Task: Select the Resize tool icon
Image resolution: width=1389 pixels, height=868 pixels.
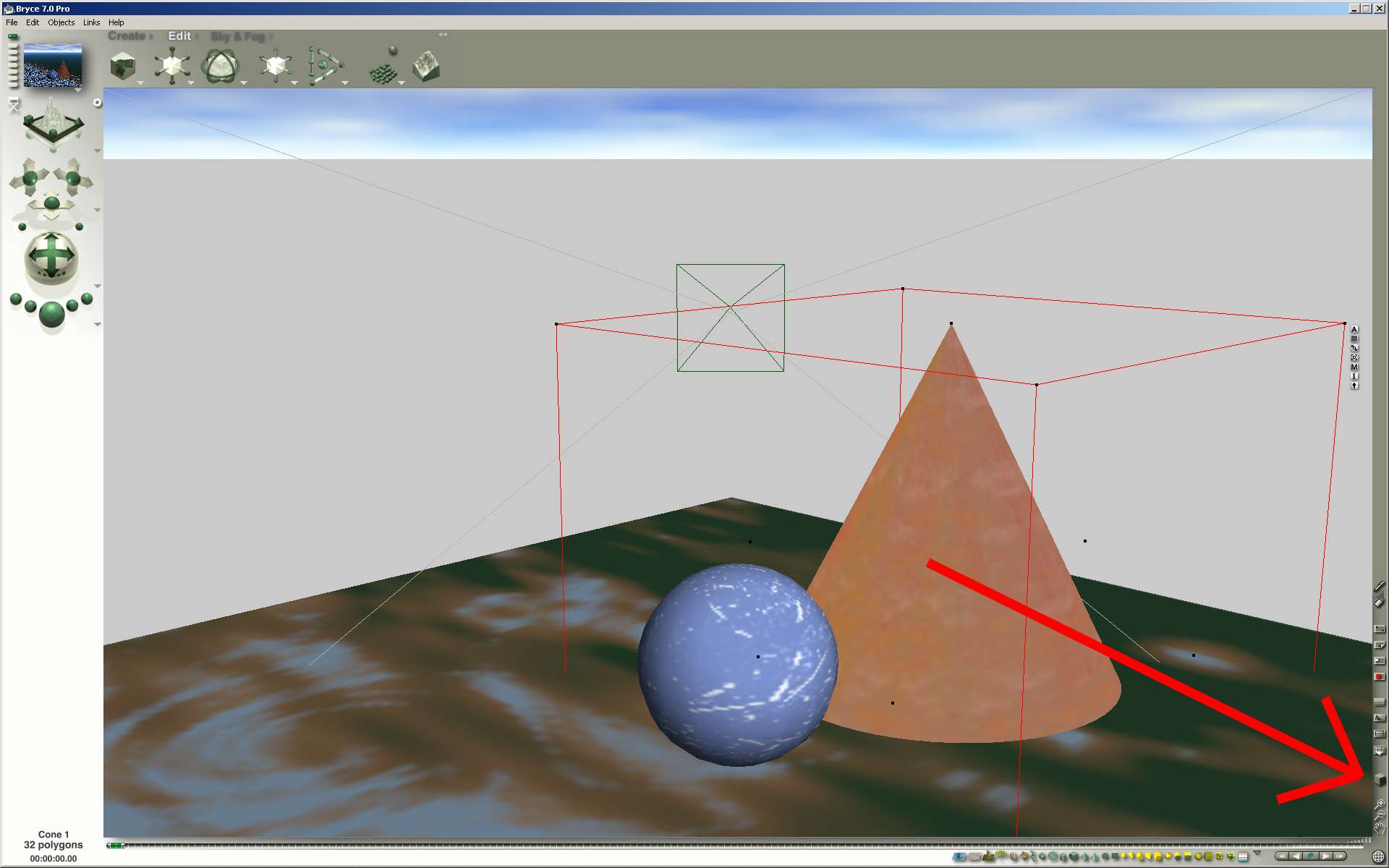Action: [x=172, y=66]
